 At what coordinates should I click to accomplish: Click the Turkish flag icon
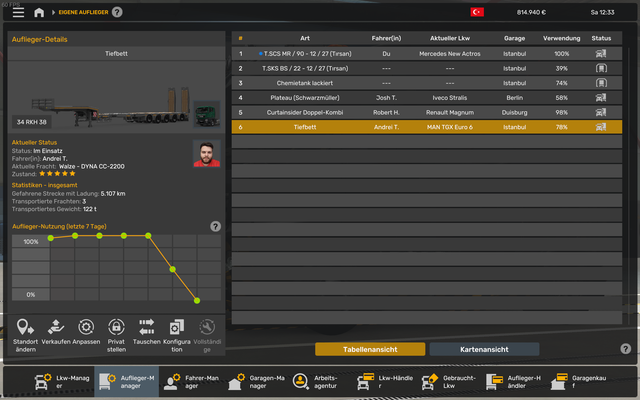[x=477, y=12]
